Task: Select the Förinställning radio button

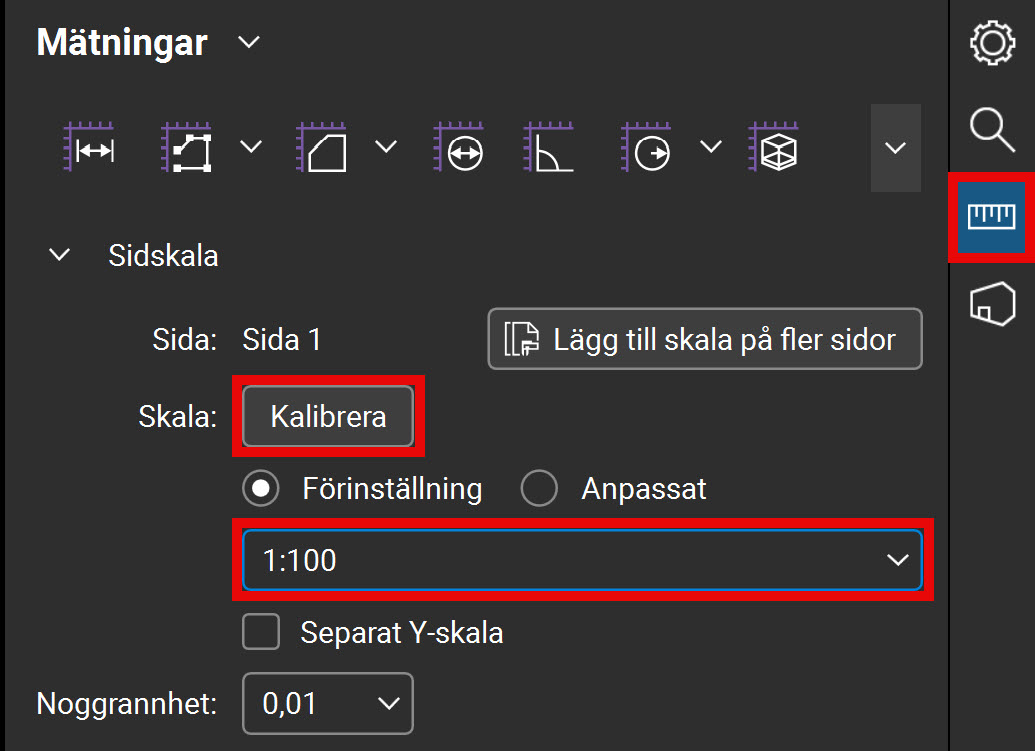Action: 260,489
